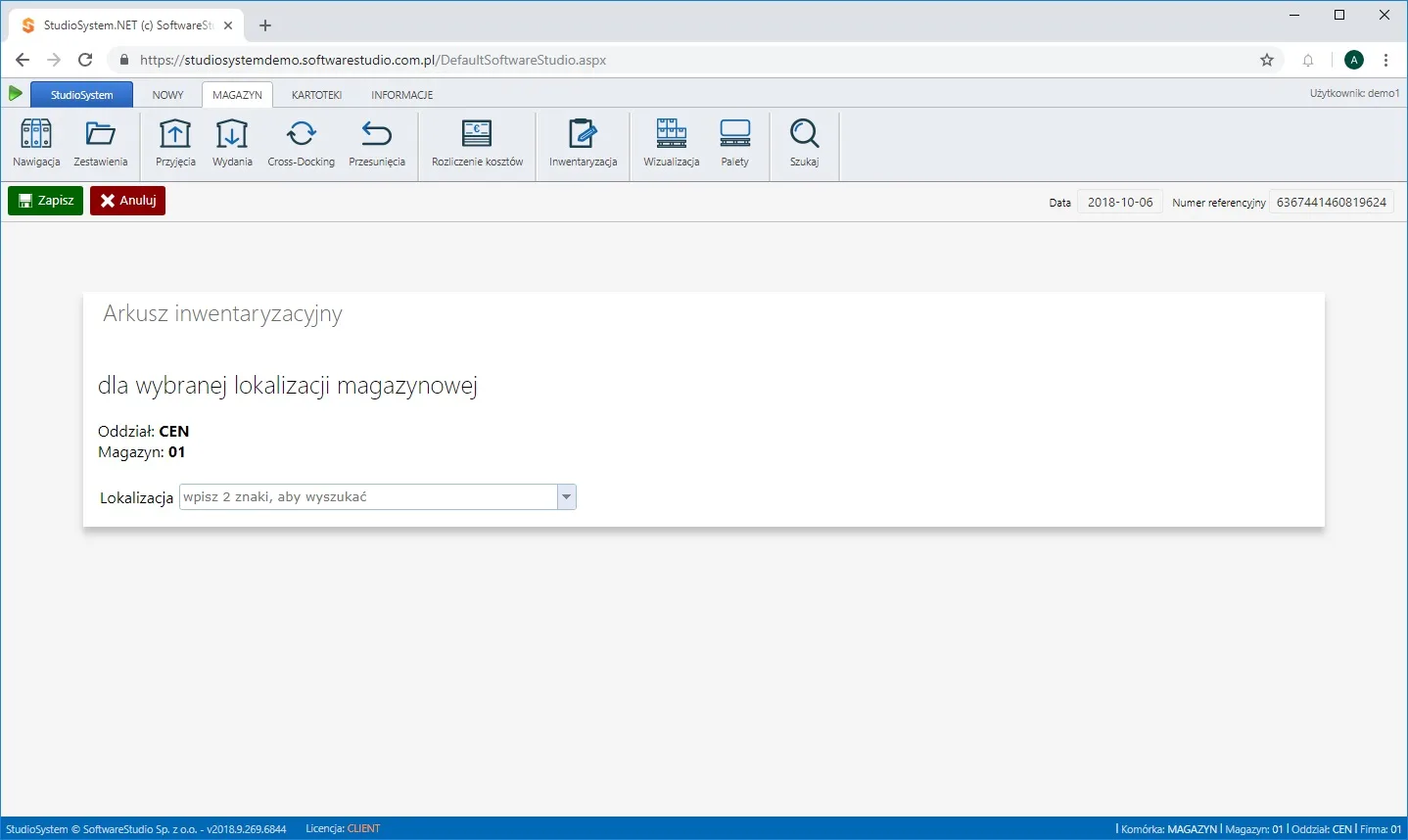This screenshot has width=1408, height=840.
Task: Click into Lokalizacja search field
Action: point(368,497)
